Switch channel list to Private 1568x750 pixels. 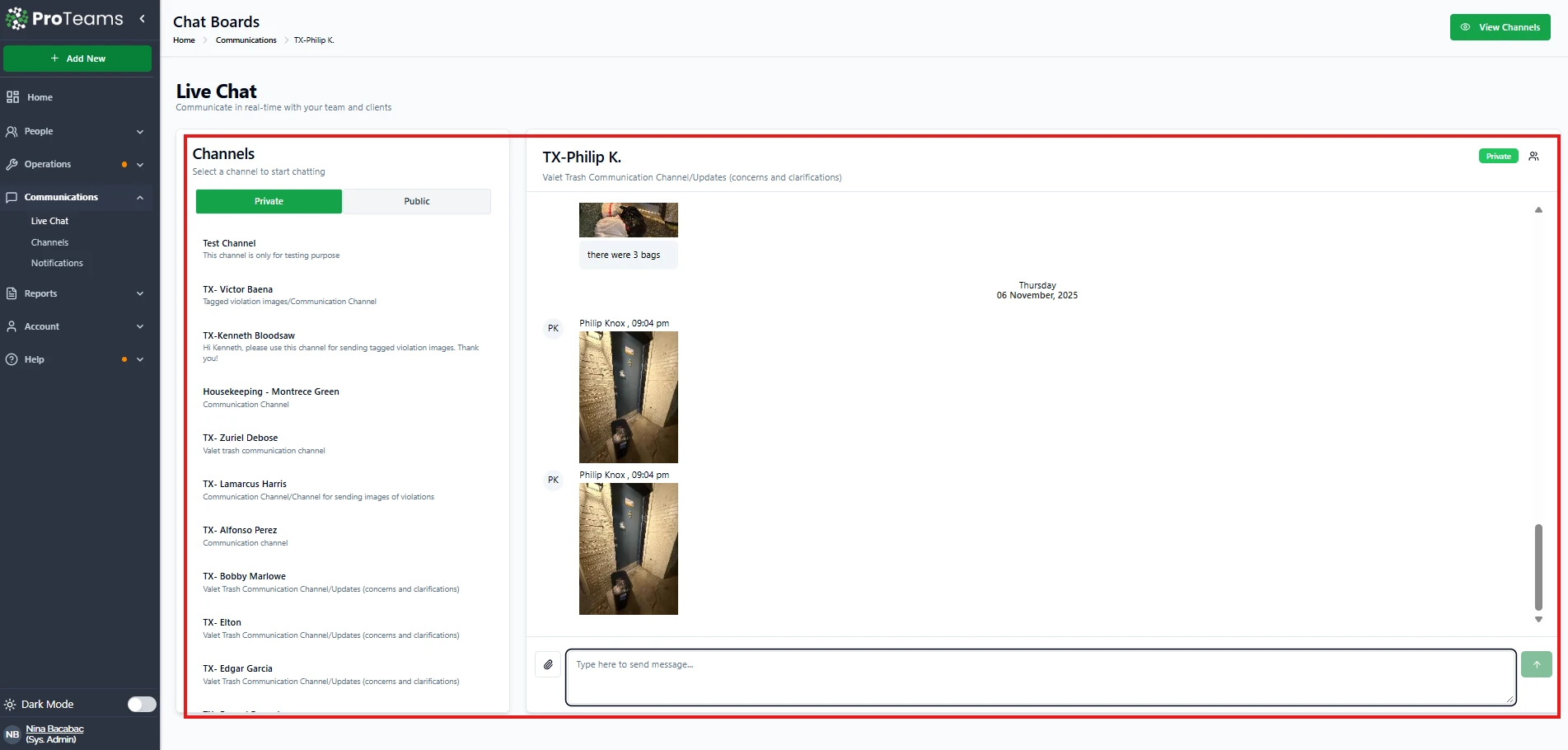(x=269, y=201)
